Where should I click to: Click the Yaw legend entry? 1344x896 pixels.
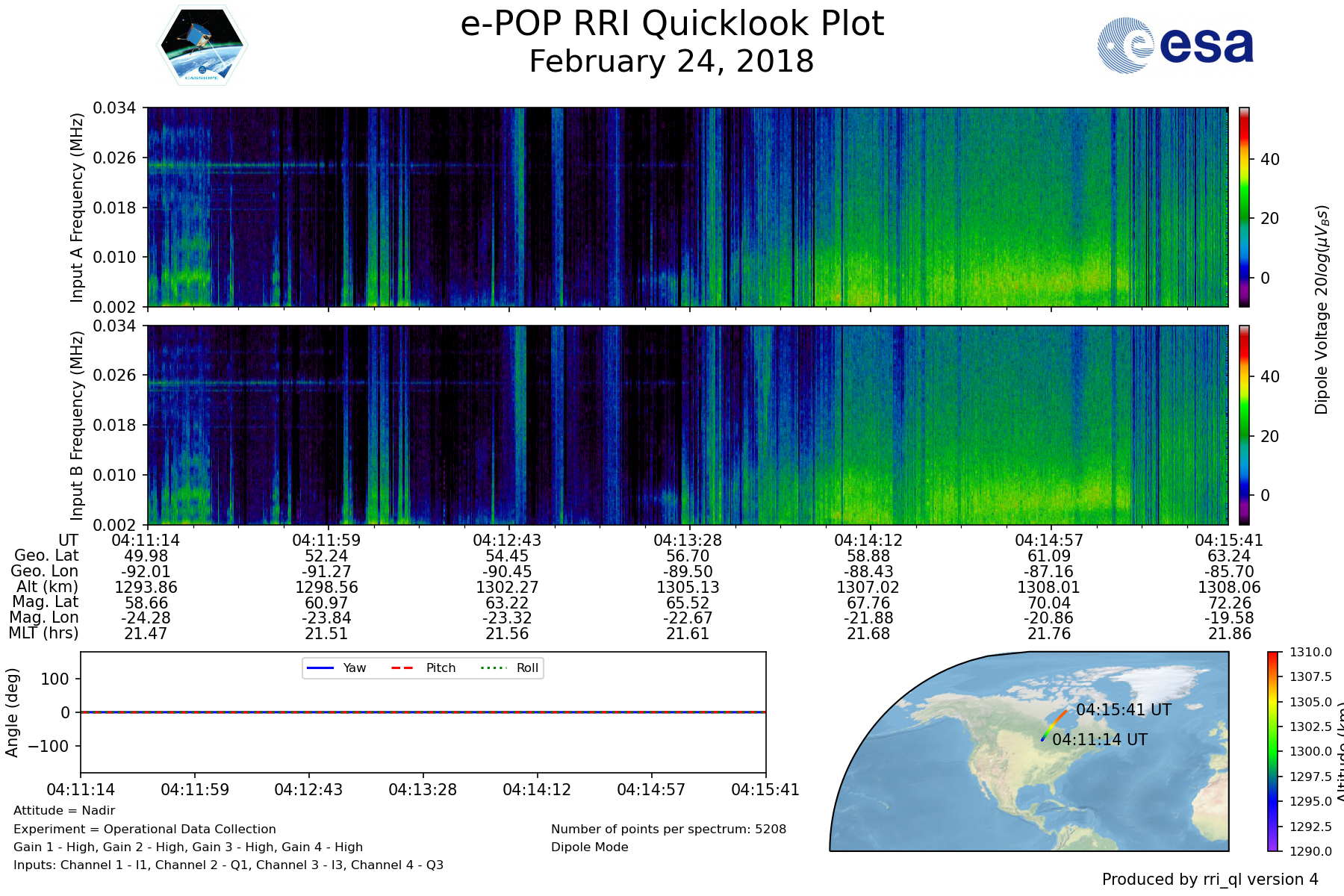coord(336,668)
